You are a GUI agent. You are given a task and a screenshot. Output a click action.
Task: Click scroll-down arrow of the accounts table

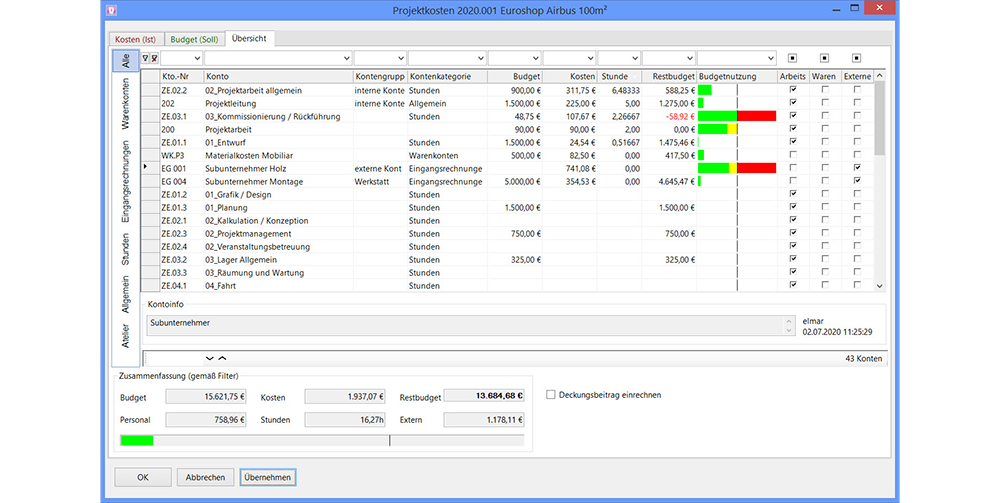point(879,286)
